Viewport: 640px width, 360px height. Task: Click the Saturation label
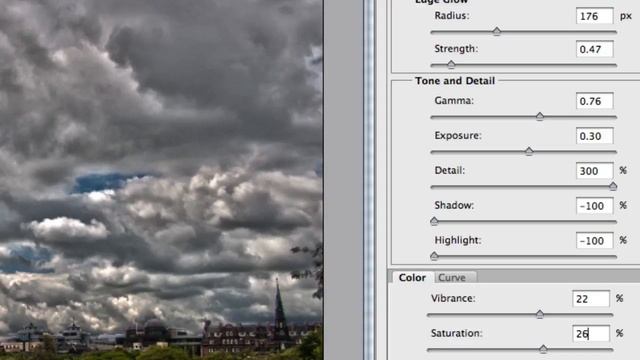click(x=457, y=333)
